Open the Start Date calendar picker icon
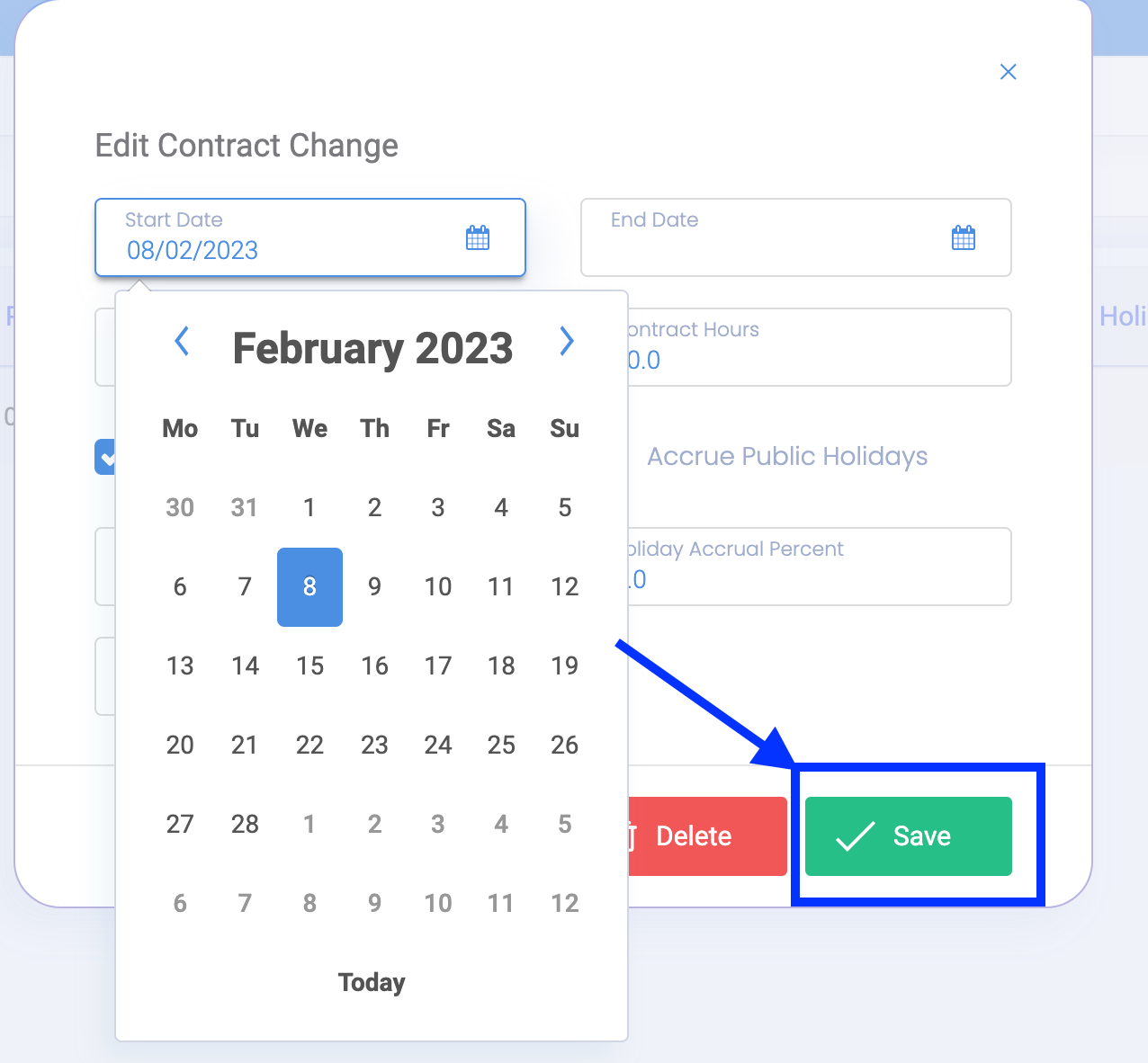 (477, 237)
